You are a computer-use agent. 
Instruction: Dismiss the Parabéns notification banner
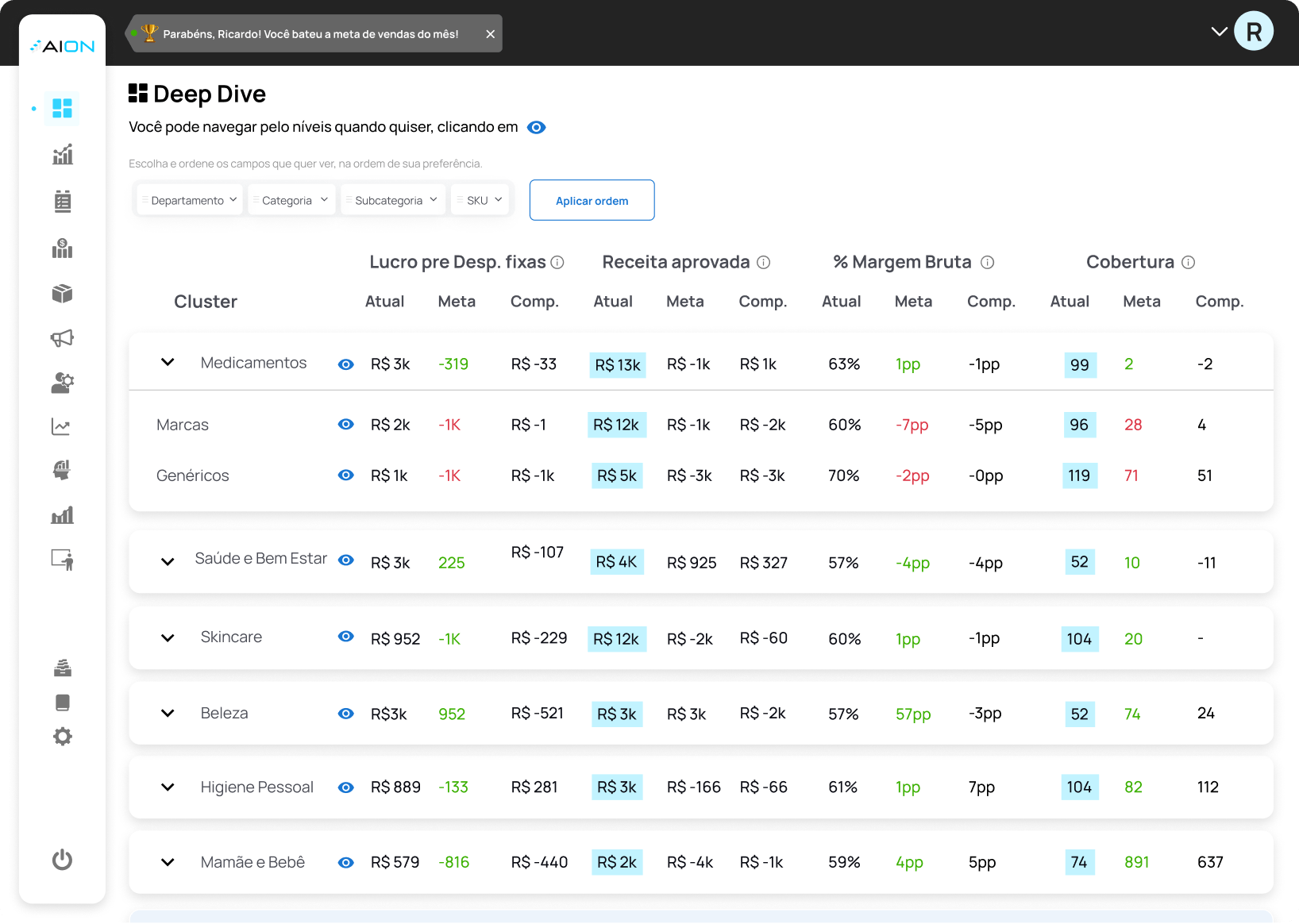click(x=490, y=34)
